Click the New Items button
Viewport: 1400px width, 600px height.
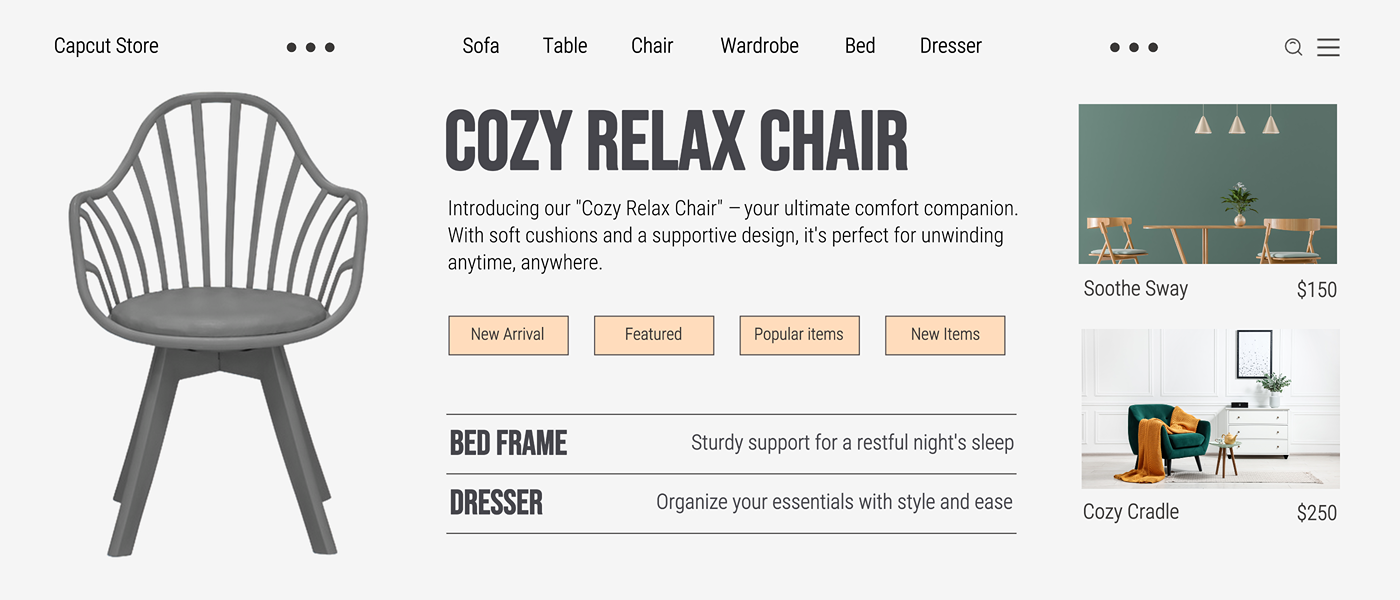coord(945,335)
